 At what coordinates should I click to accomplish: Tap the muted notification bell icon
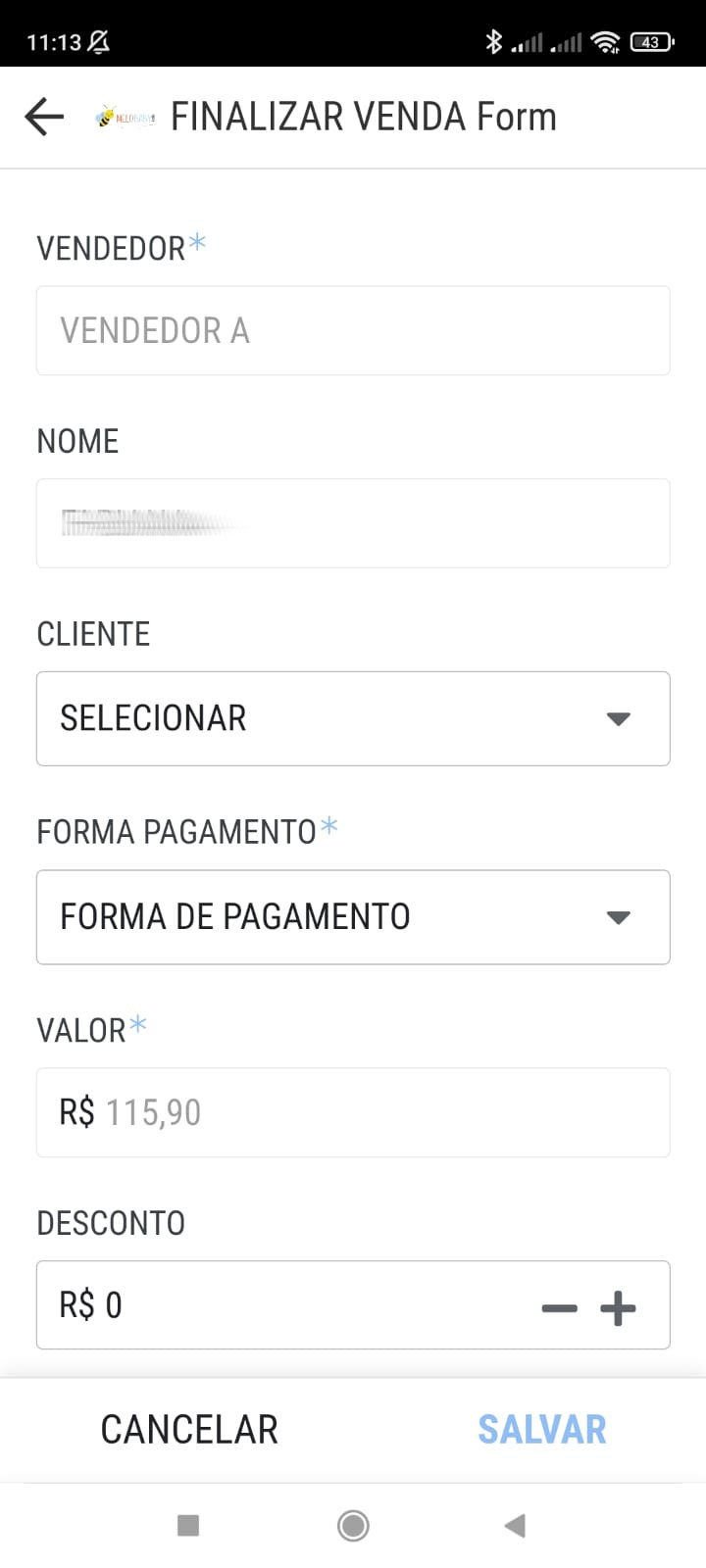[99, 42]
